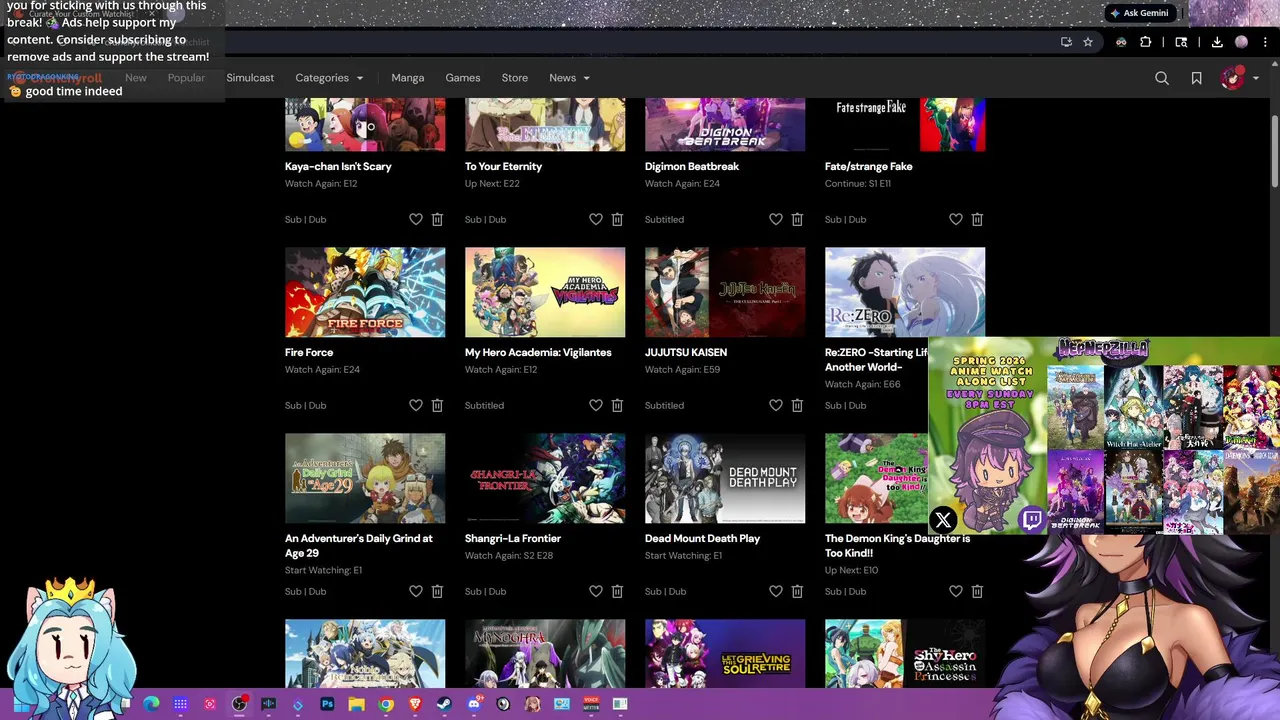Delete Shangri-La Frontier from the watchlist
Viewport: 1280px width, 720px height.
point(617,591)
